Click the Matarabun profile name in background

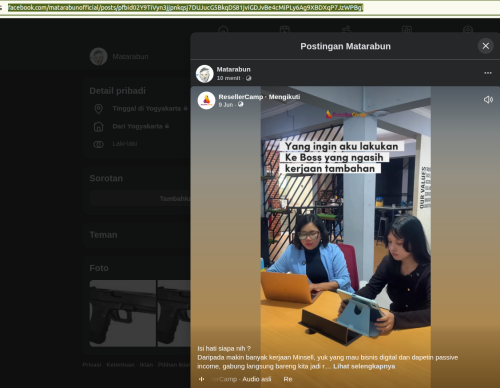tap(130, 57)
